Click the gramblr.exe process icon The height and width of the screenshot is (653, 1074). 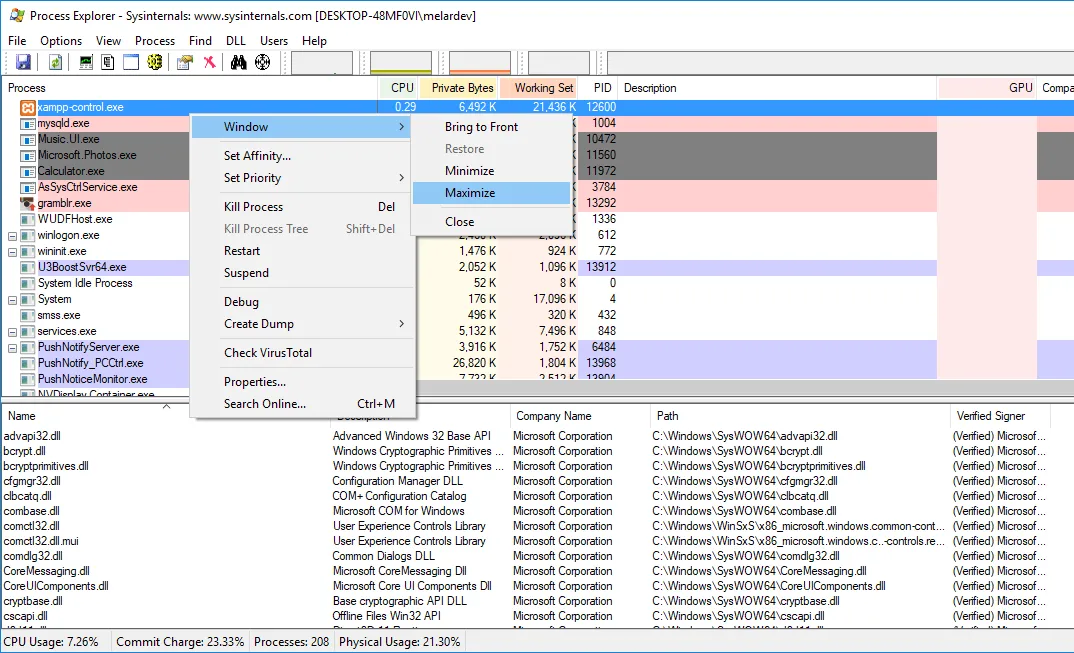27,204
